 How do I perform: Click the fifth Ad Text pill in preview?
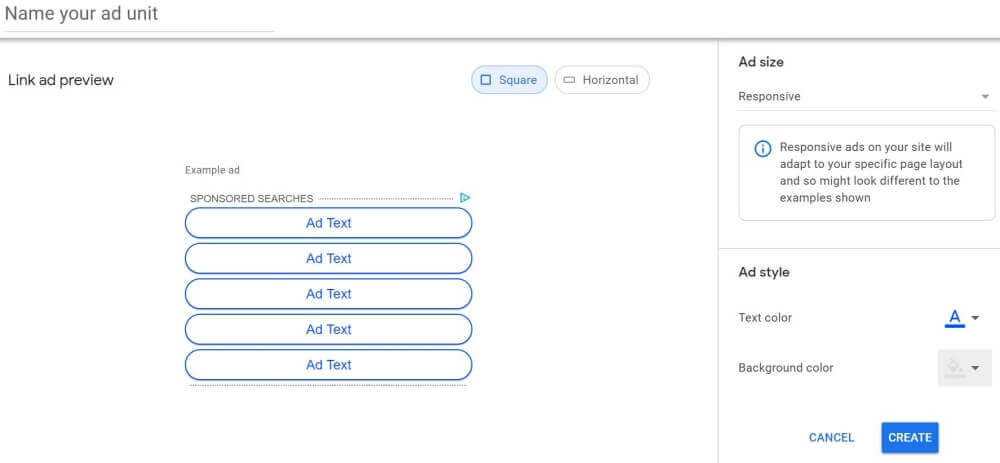point(328,365)
